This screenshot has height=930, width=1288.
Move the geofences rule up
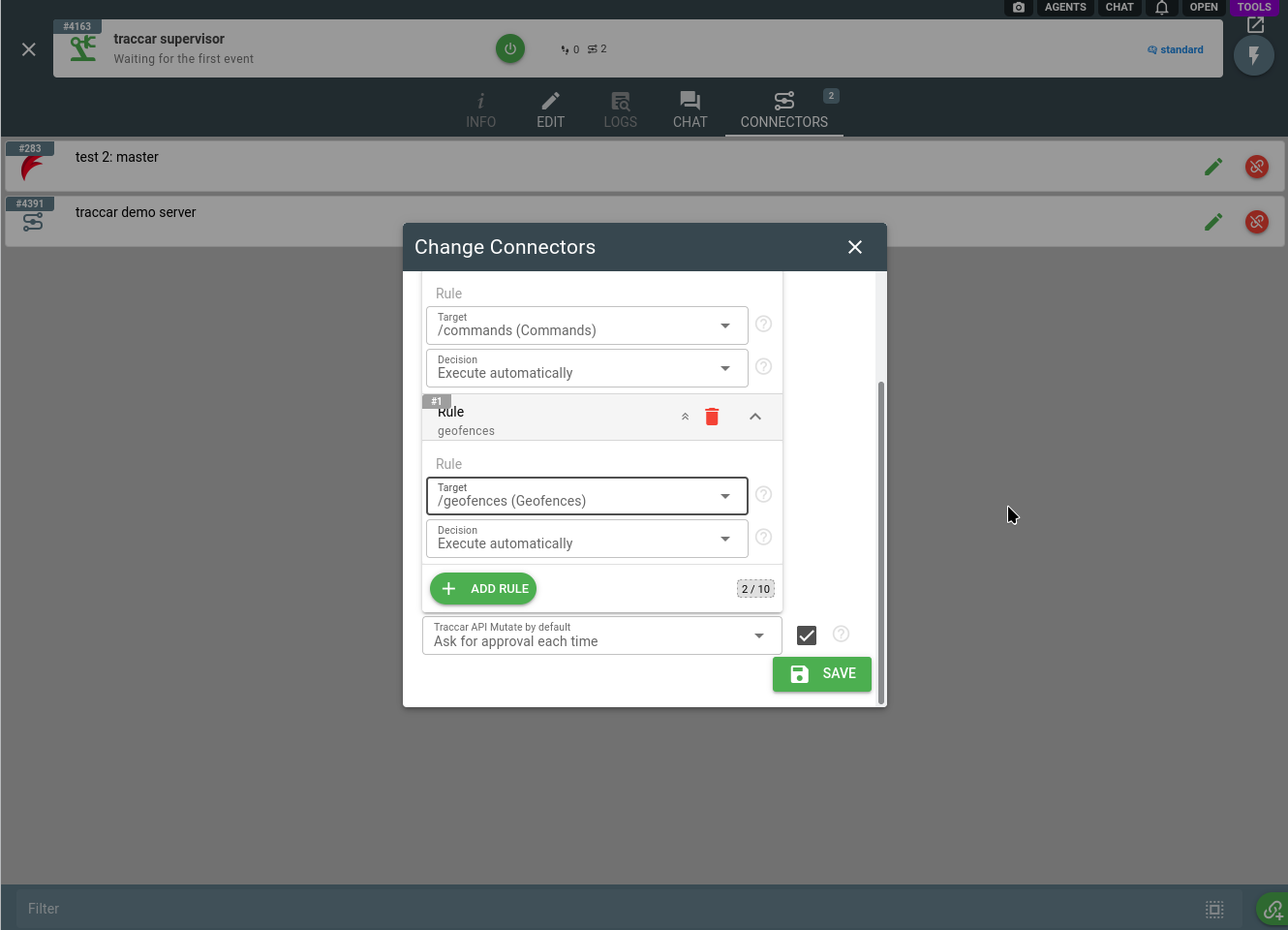(x=685, y=417)
